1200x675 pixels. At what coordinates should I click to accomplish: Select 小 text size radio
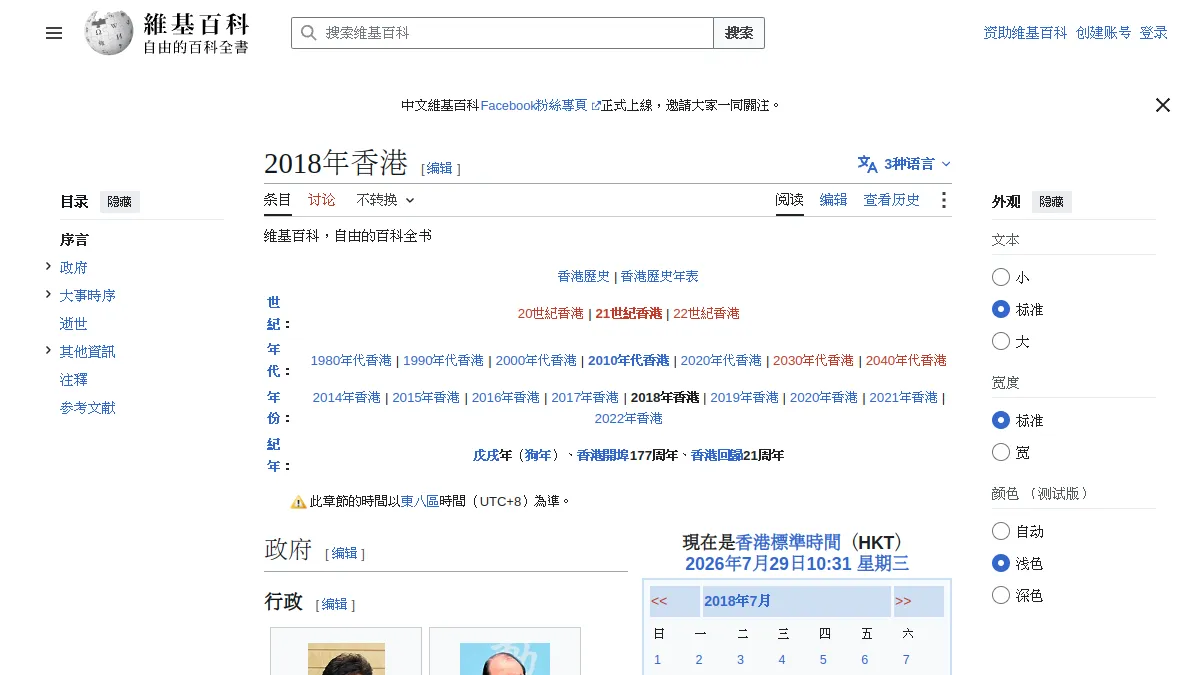(x=1001, y=277)
